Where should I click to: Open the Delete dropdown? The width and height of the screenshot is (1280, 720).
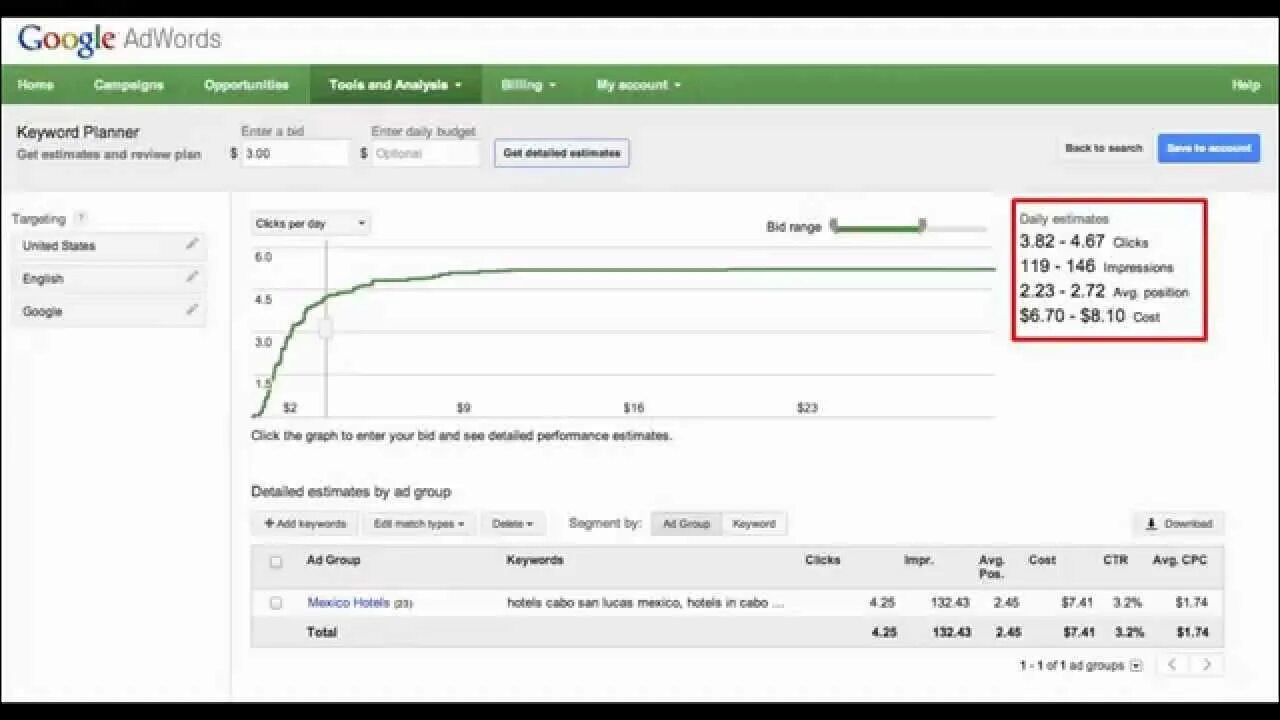click(512, 524)
